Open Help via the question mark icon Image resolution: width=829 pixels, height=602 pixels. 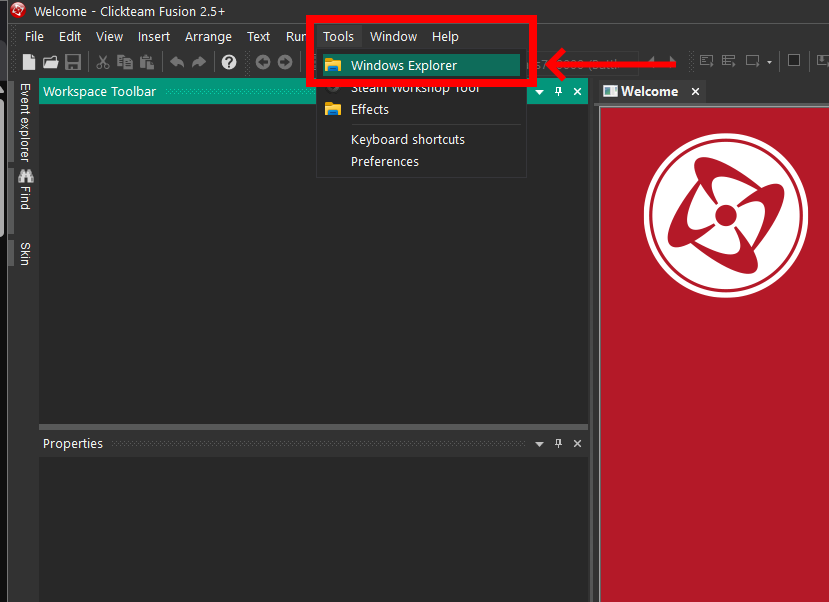point(229,62)
